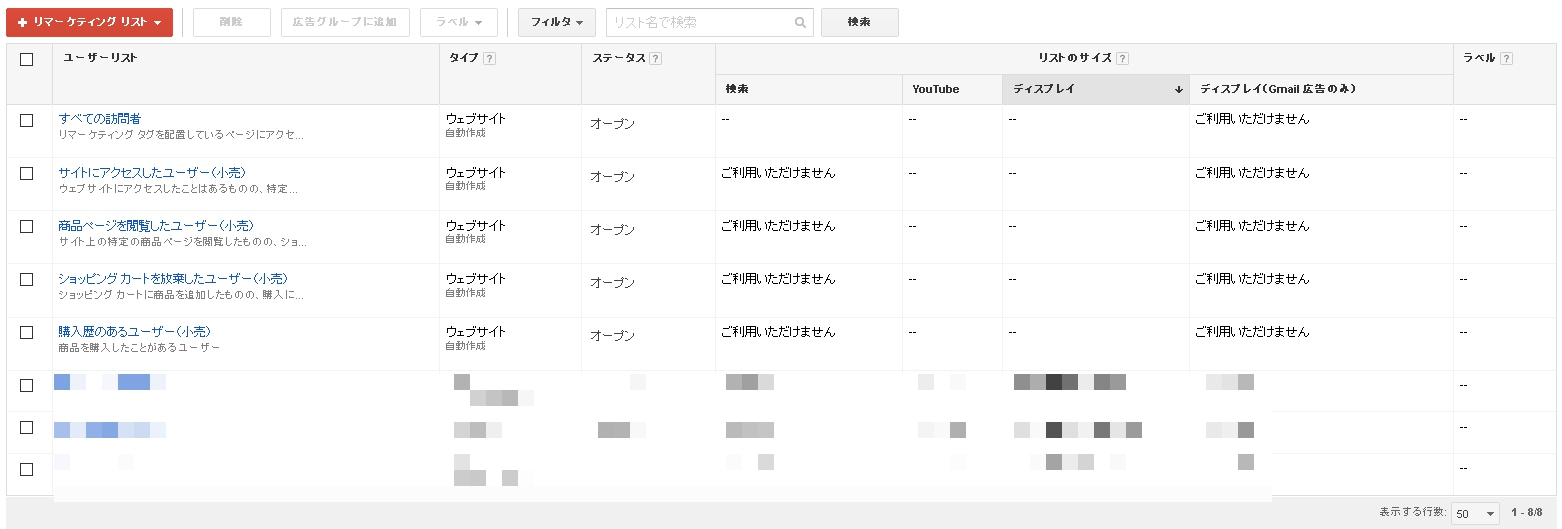This screenshot has height=529, width=1562.
Task: Open help icon next to ステータス header
Action: (x=655, y=58)
